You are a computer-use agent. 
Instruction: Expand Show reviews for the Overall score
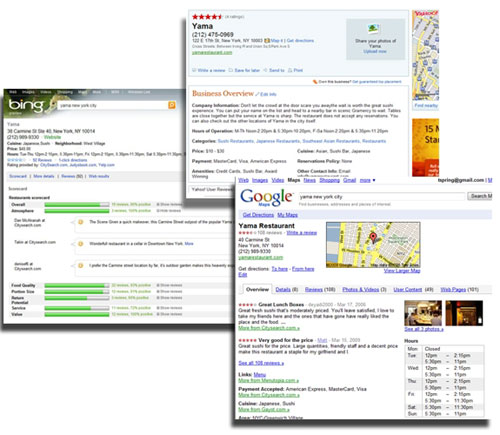(x=169, y=204)
